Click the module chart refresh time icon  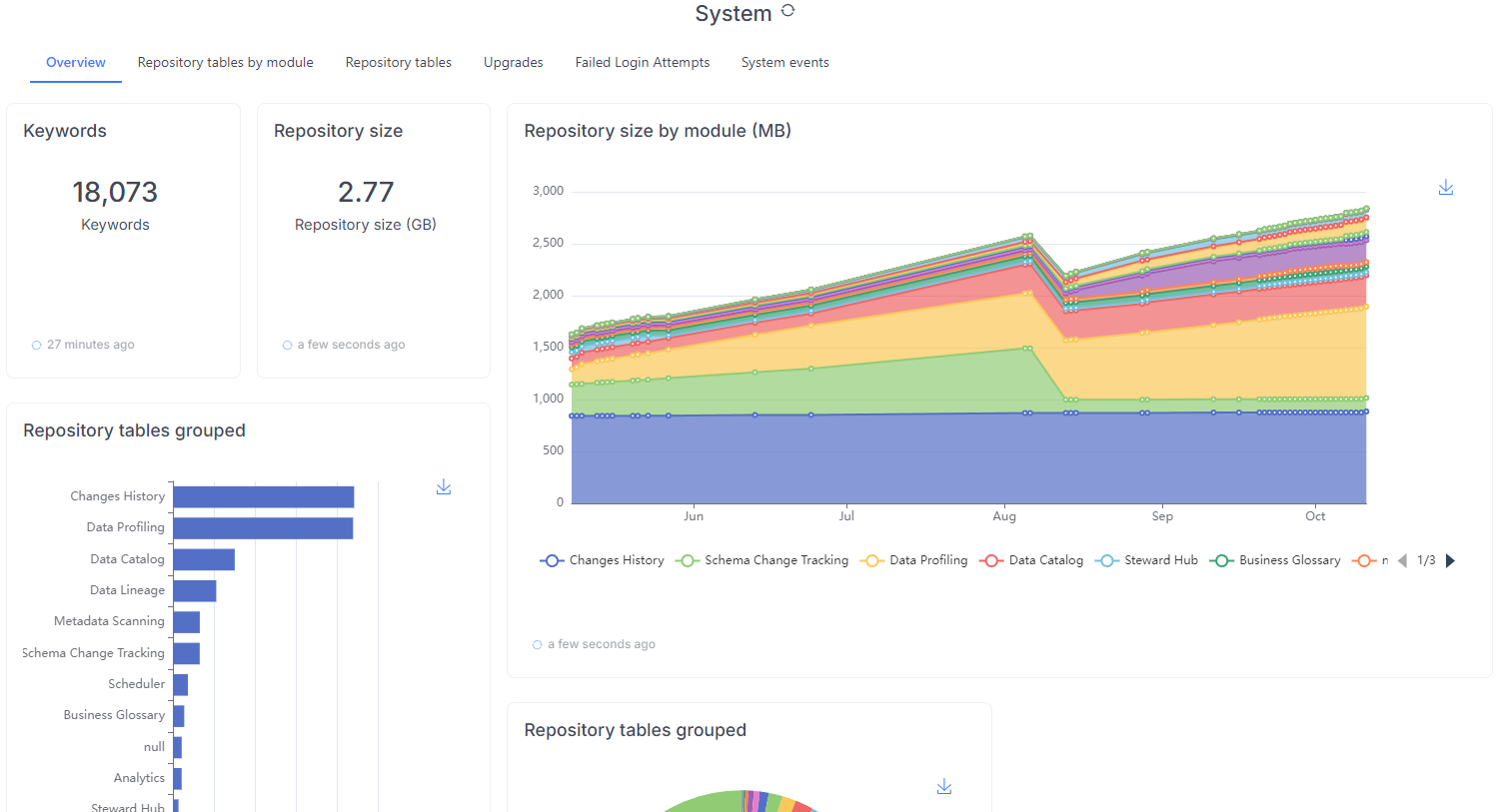click(x=538, y=645)
